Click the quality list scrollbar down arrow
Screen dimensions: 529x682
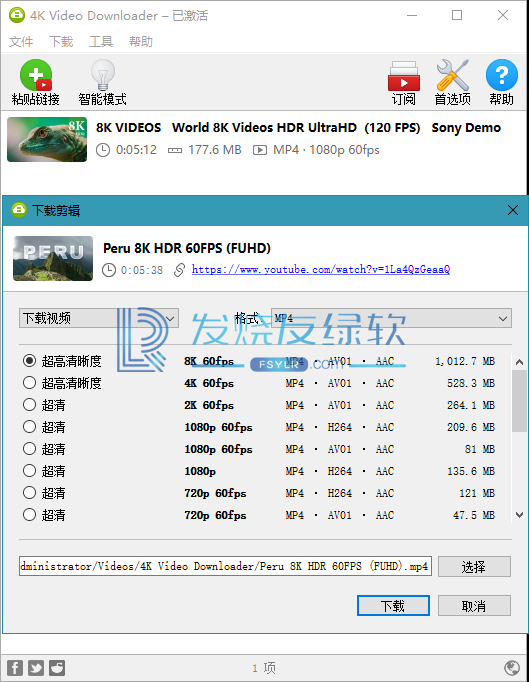click(x=519, y=515)
